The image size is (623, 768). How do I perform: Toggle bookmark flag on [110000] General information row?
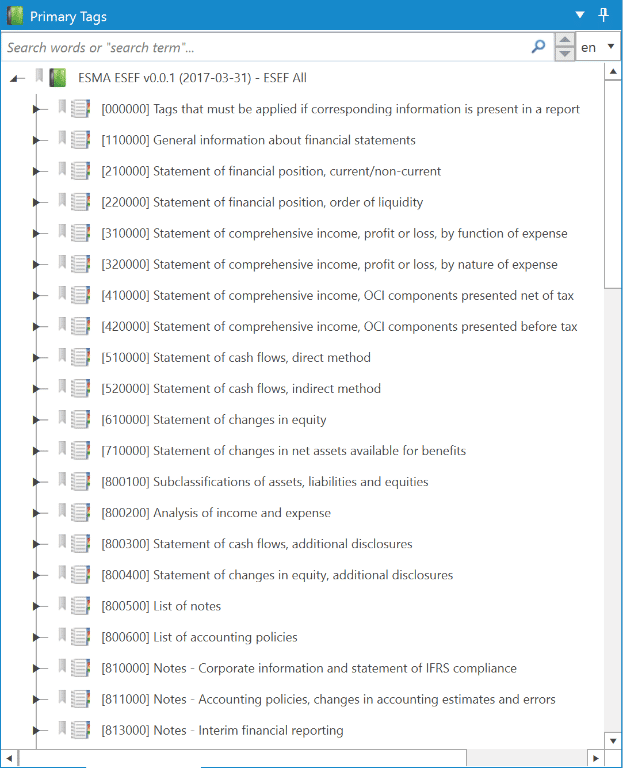[62, 138]
